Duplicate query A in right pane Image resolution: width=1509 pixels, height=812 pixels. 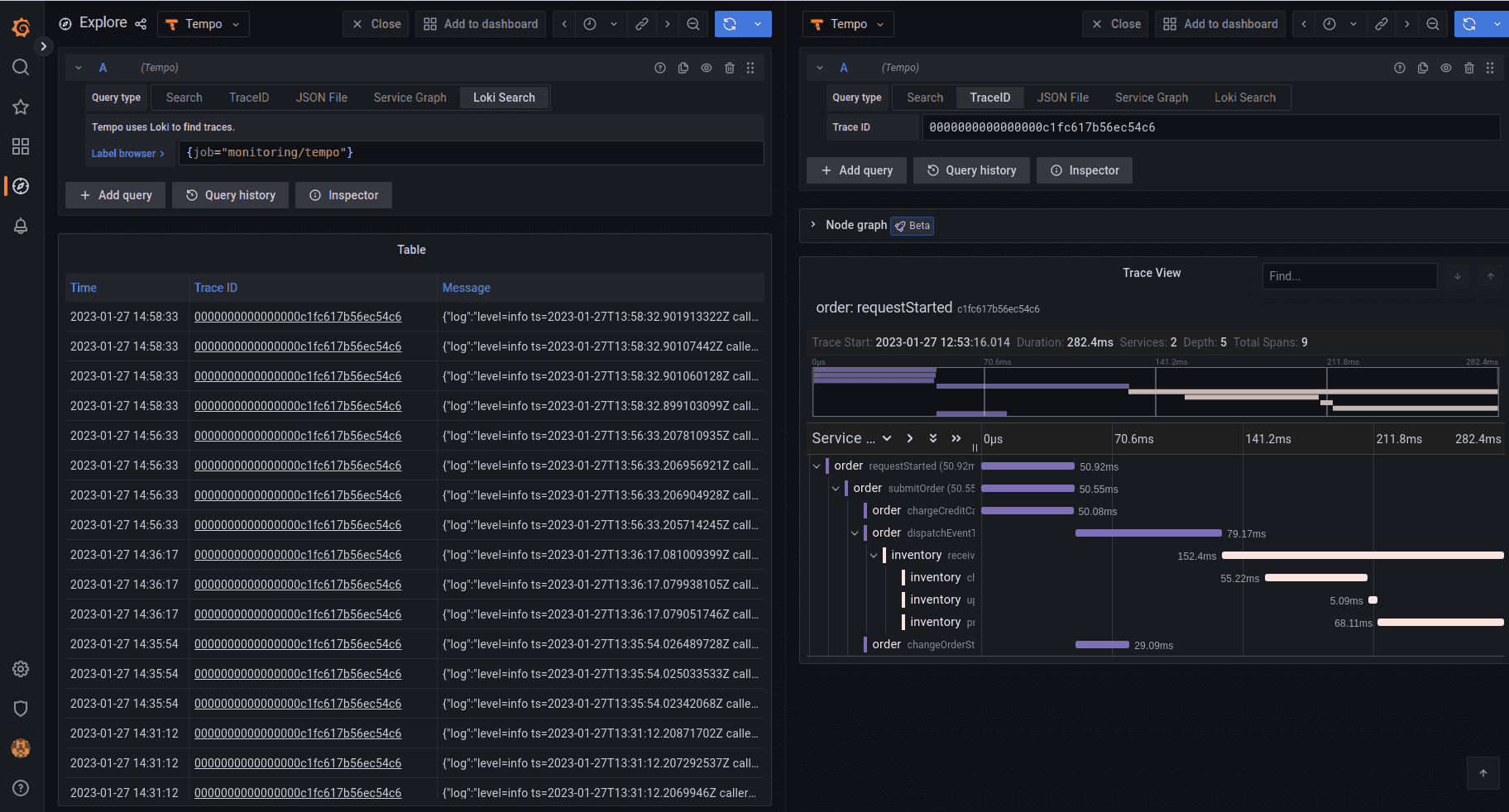coord(1423,68)
